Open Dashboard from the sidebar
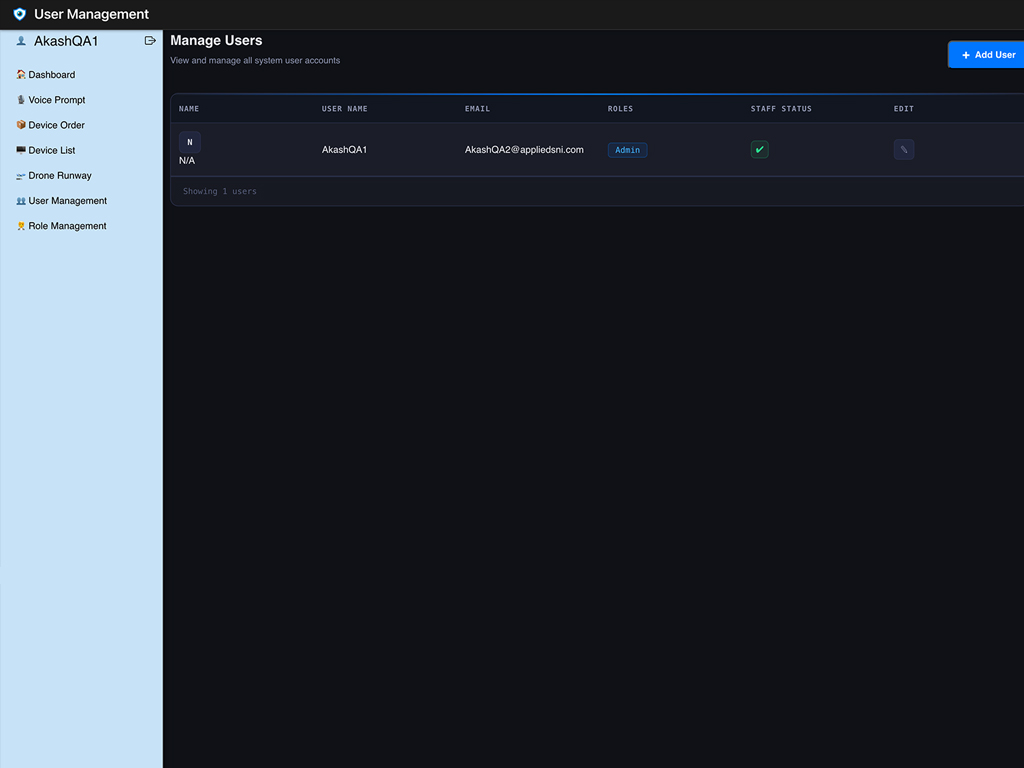1024x768 pixels. [x=52, y=74]
